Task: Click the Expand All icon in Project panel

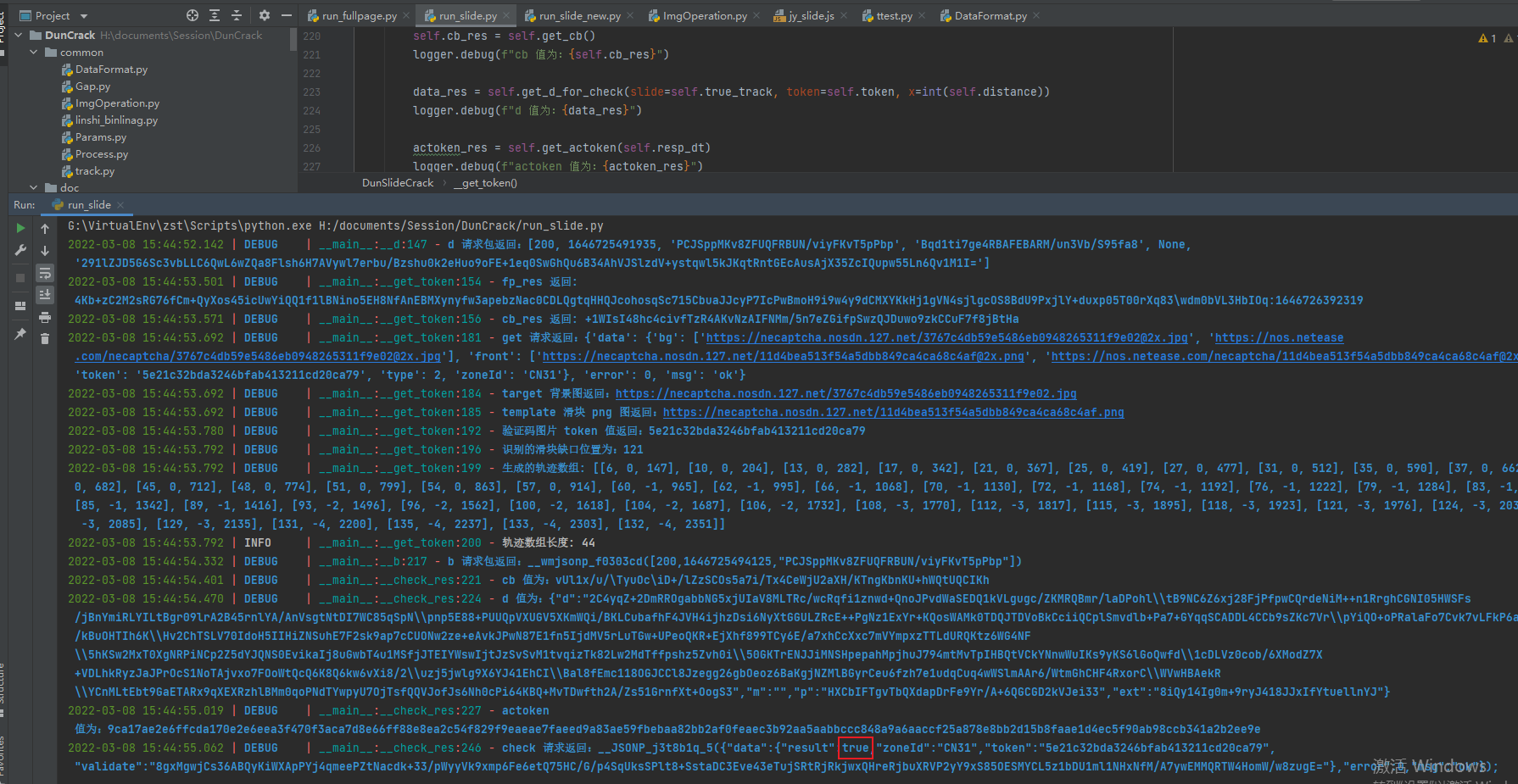Action: [215, 15]
